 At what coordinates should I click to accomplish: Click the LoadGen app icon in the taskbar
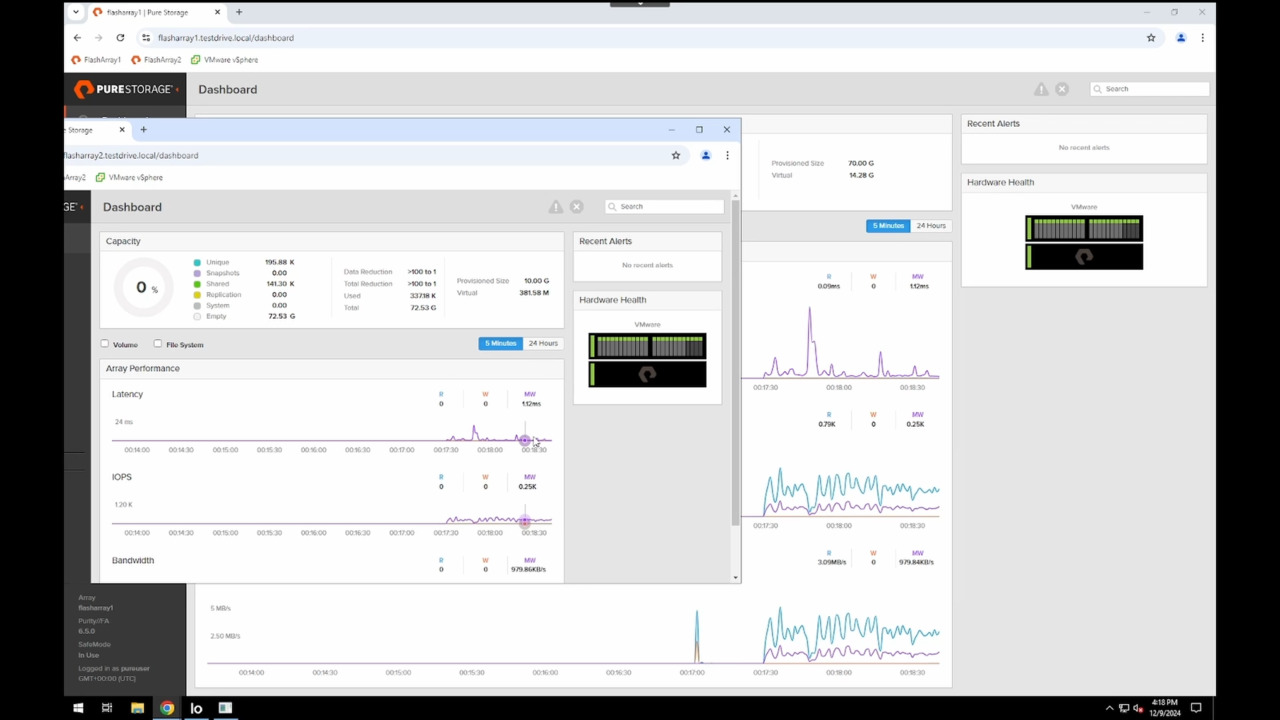(x=196, y=708)
